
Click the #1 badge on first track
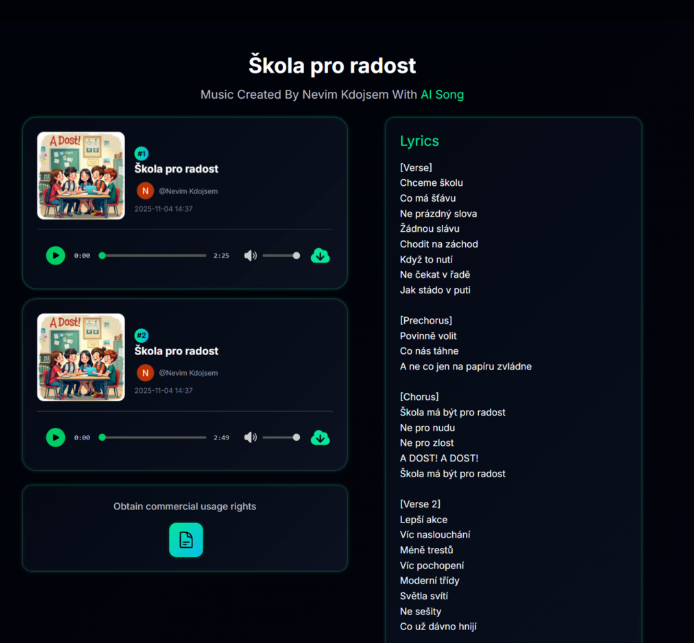141,154
